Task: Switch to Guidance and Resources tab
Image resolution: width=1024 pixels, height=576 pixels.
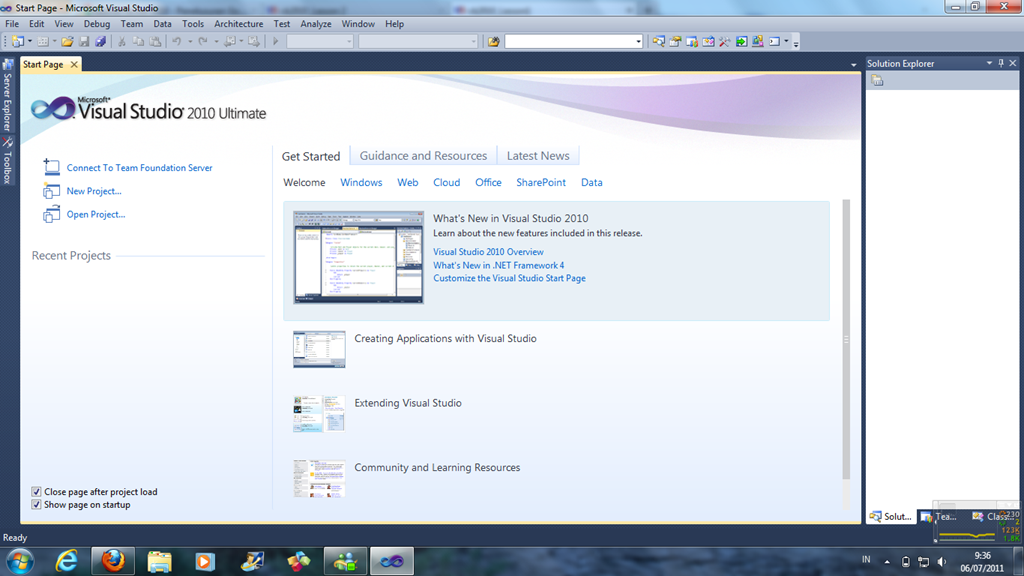Action: click(423, 156)
